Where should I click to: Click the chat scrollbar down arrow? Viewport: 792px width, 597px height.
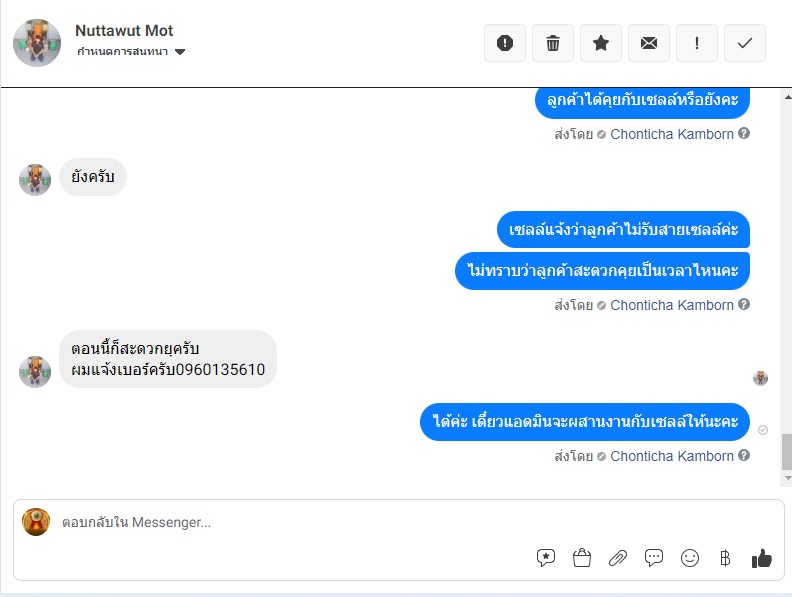point(787,478)
